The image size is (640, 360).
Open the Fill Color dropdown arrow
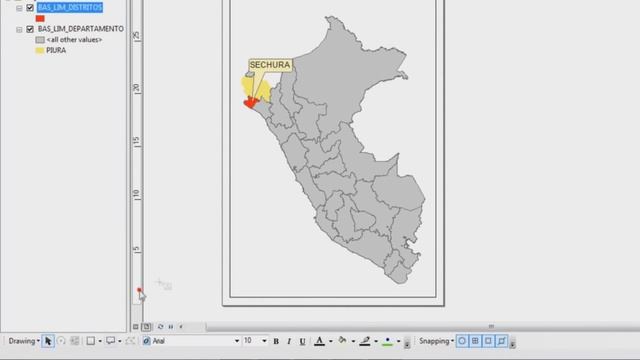(x=353, y=341)
